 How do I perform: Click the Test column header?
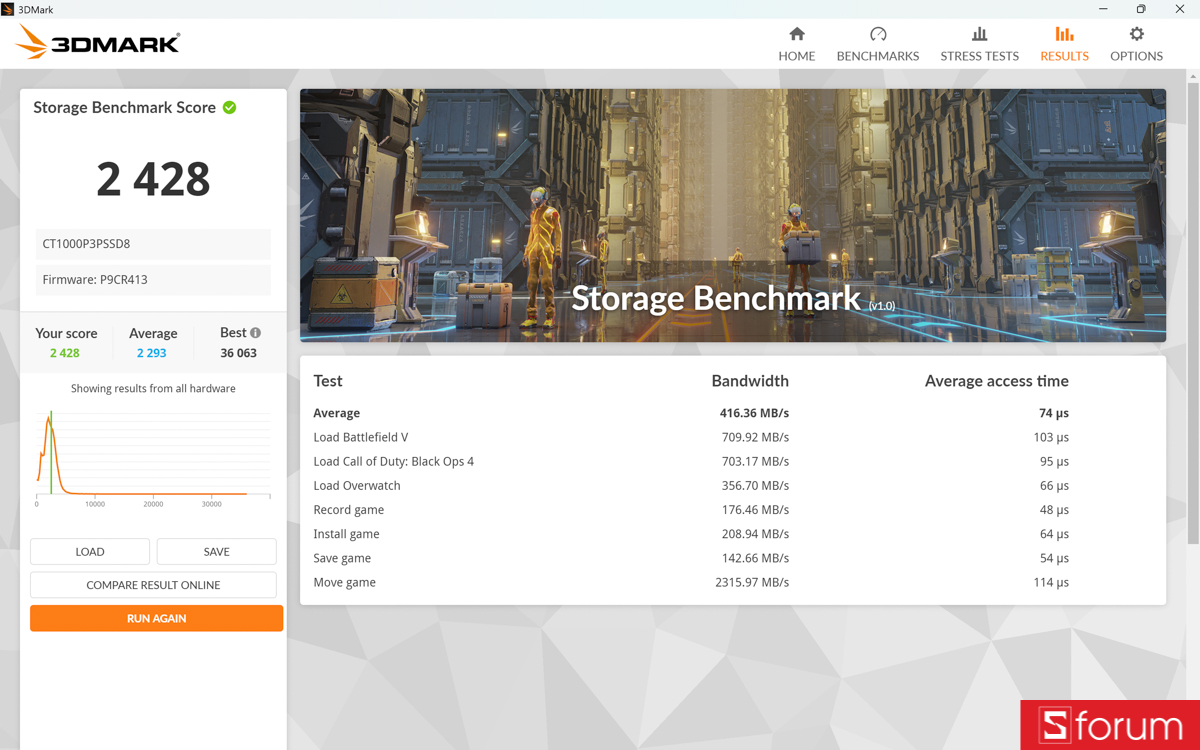tap(328, 381)
